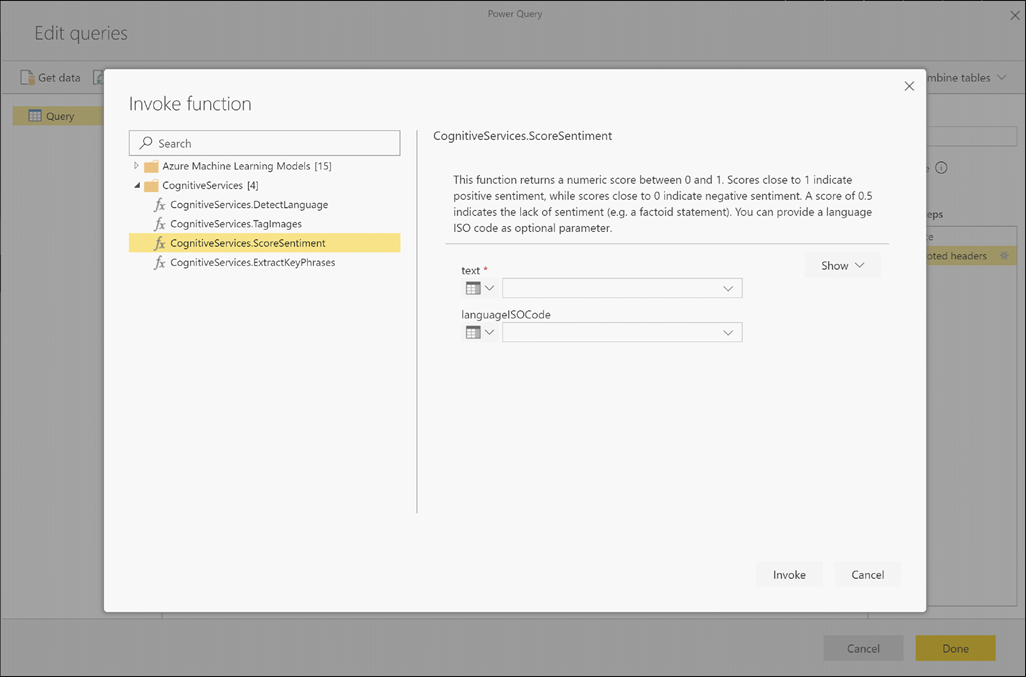Close the Power Query window

(1014, 15)
